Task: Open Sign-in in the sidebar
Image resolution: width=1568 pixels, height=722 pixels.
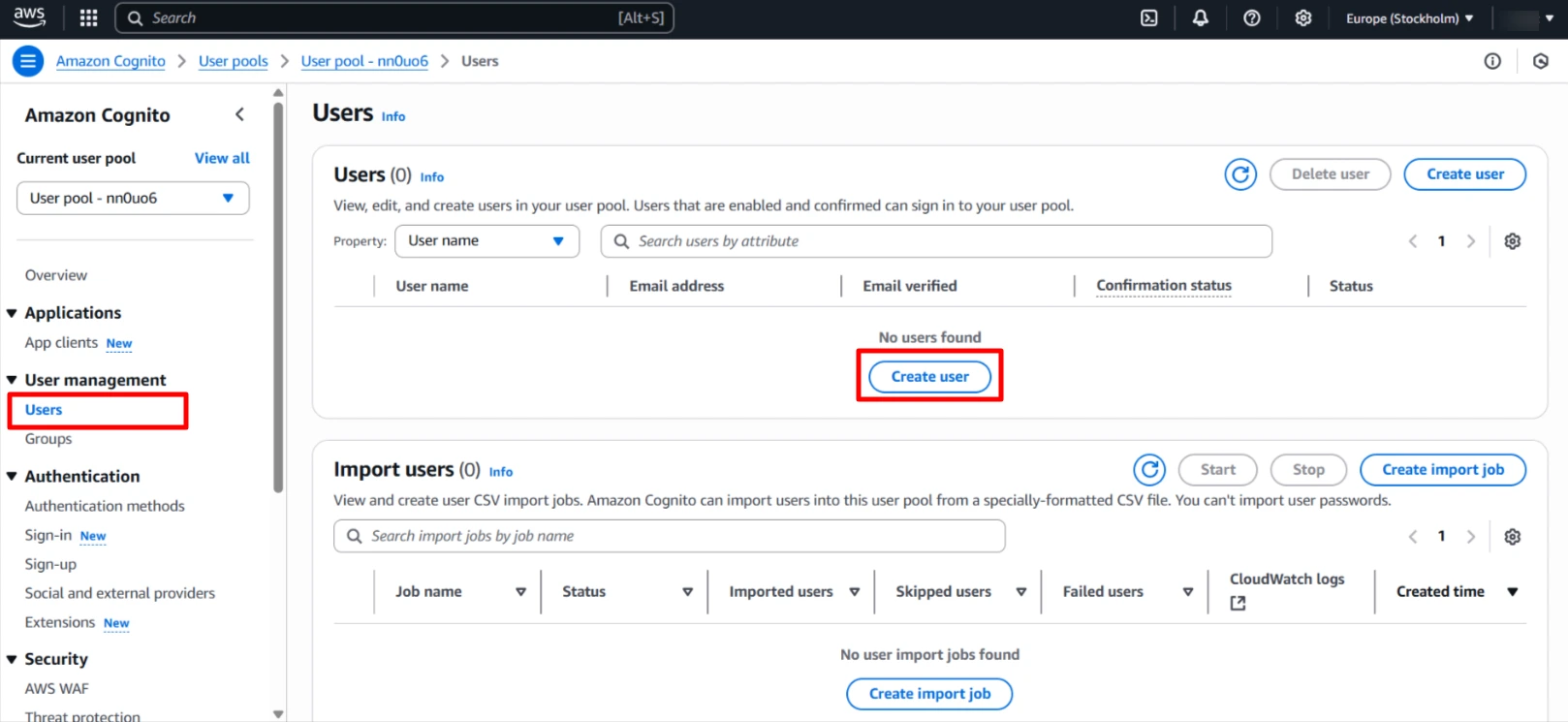Action: coord(48,535)
